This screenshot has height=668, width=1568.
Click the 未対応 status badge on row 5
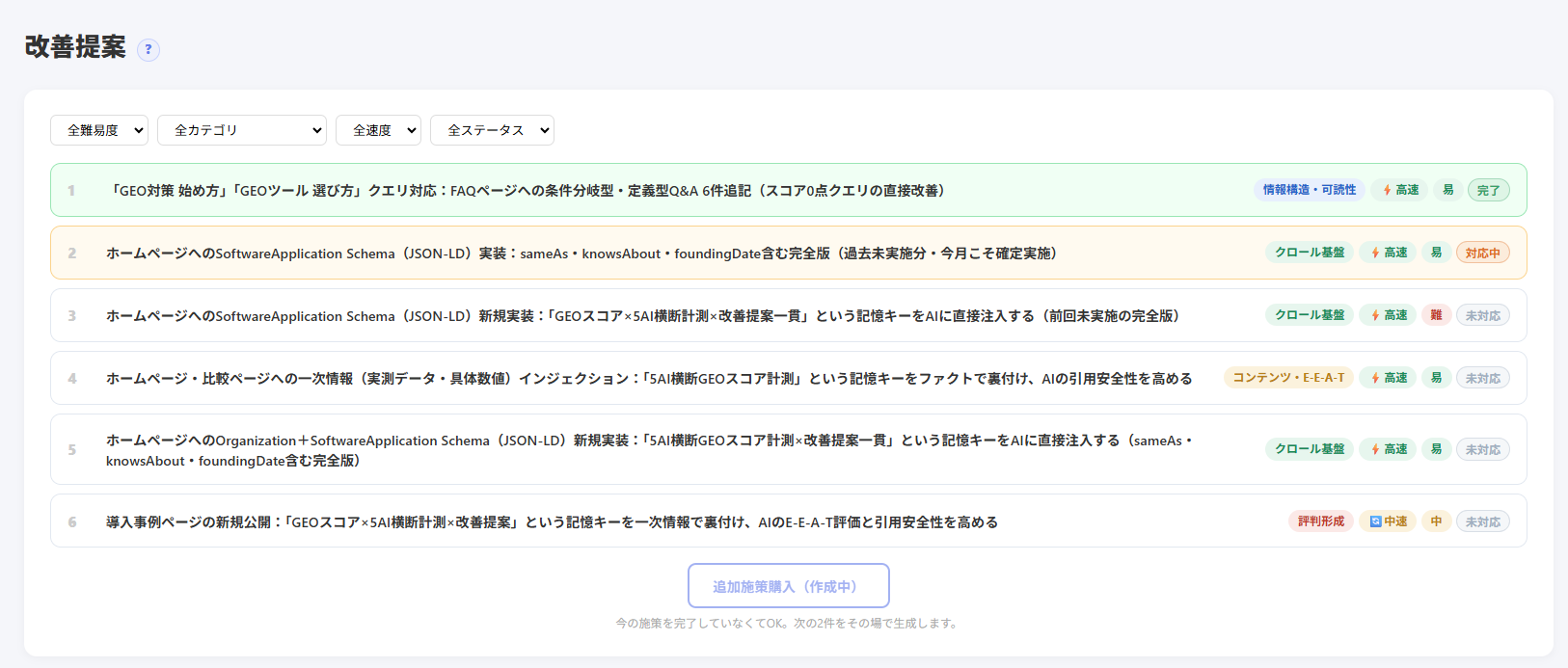point(1483,450)
